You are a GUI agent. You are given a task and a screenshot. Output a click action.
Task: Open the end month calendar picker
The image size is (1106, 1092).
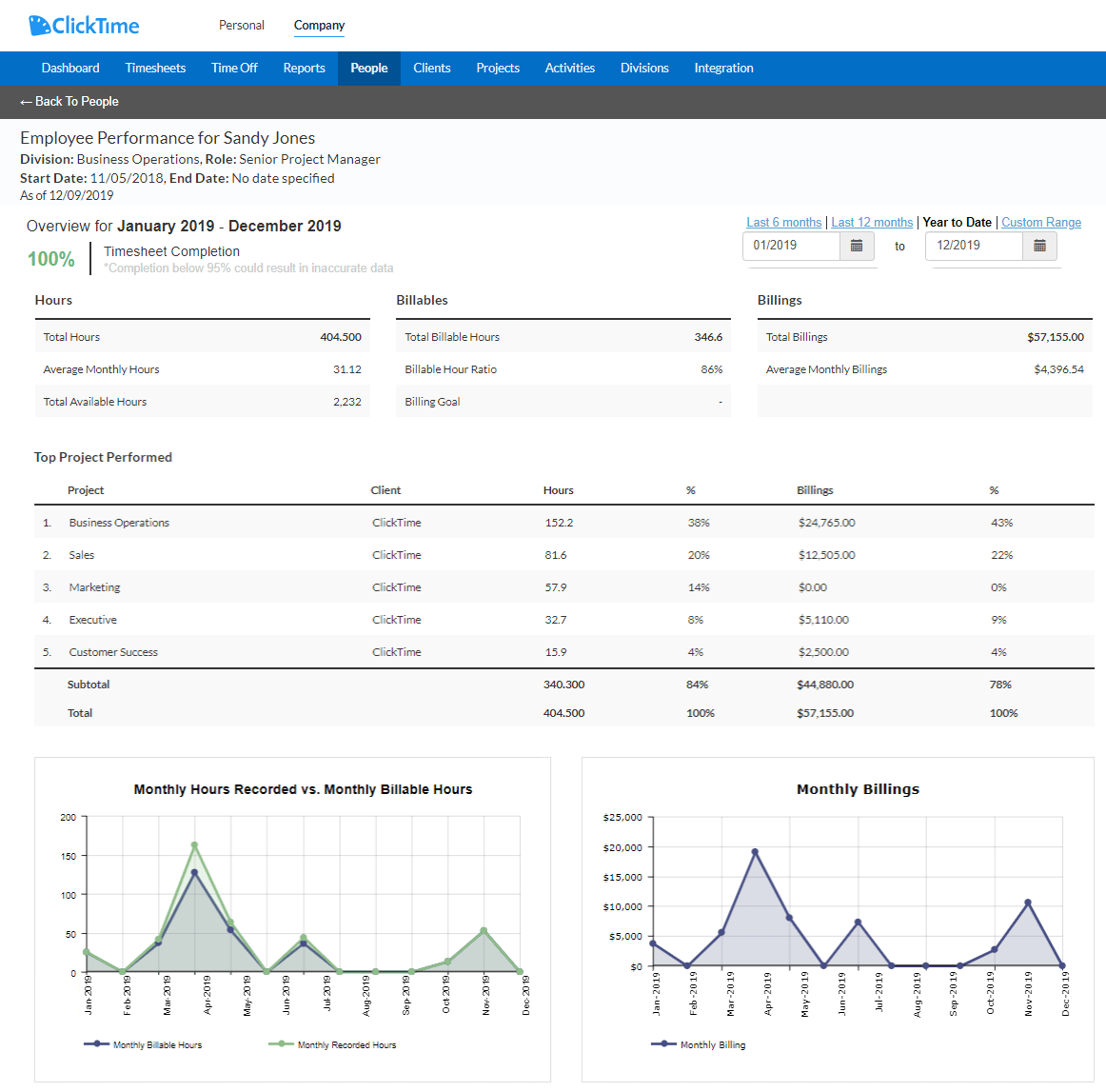coord(1039,246)
